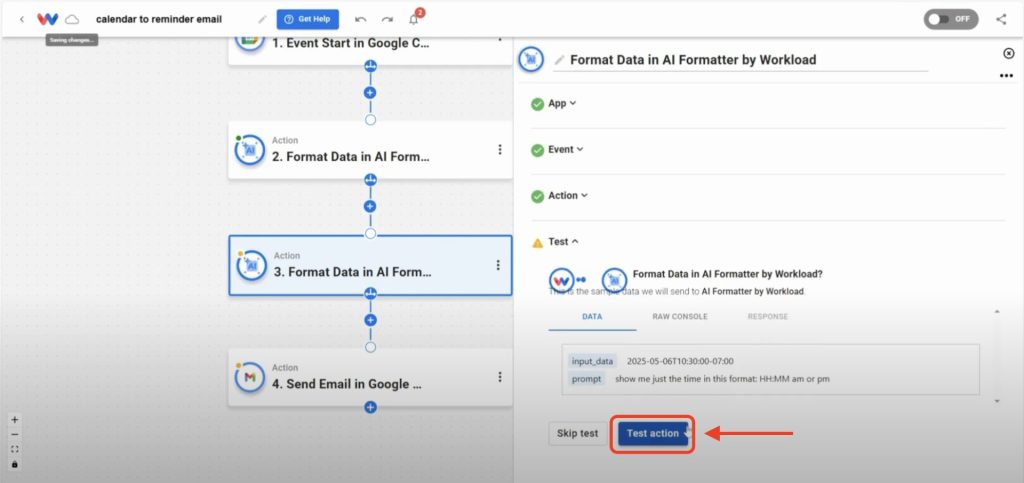
Task: Edit workflow name with pencil icon
Action: 262,19
